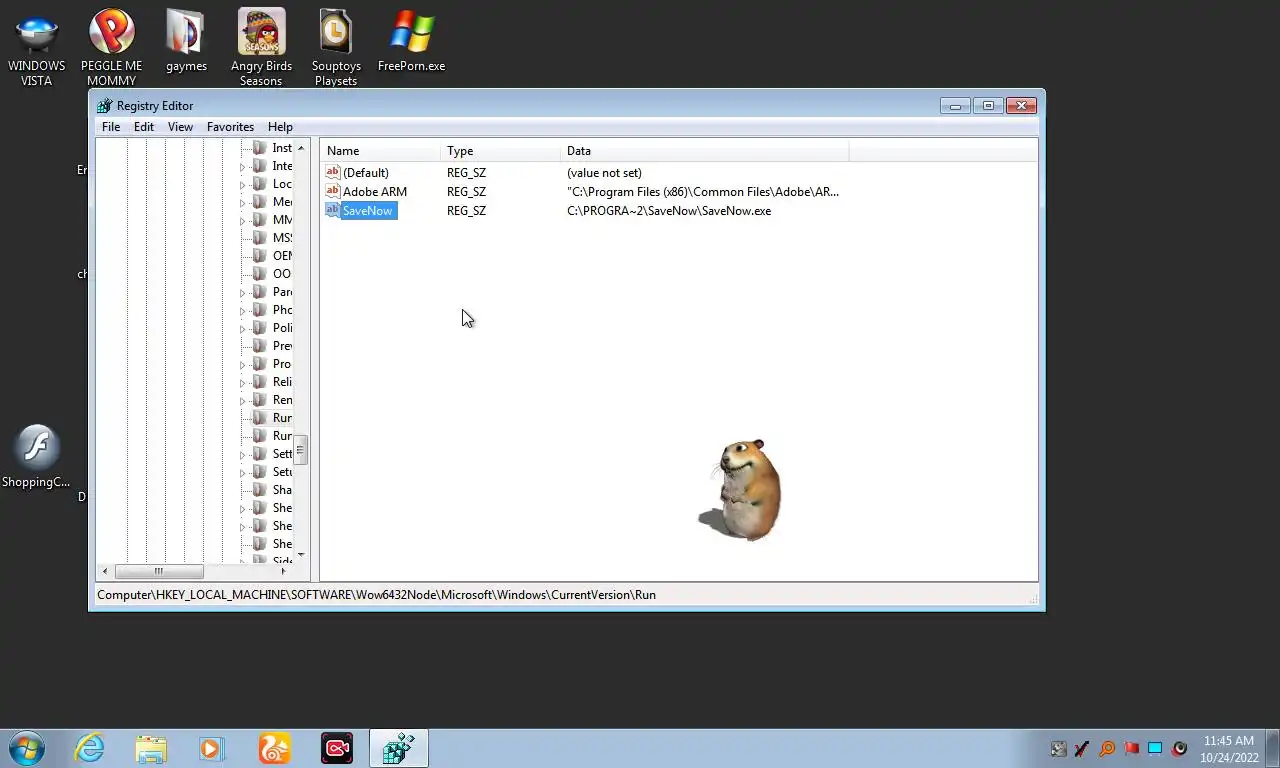
Task: Click the volume speaker tray icon
Action: coord(1179,748)
